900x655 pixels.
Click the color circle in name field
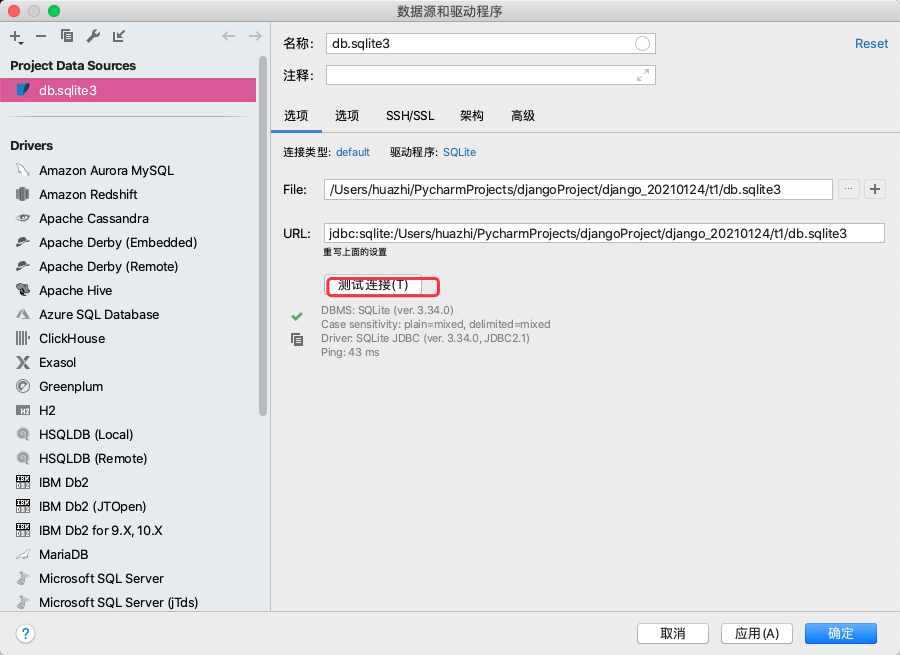[642, 44]
